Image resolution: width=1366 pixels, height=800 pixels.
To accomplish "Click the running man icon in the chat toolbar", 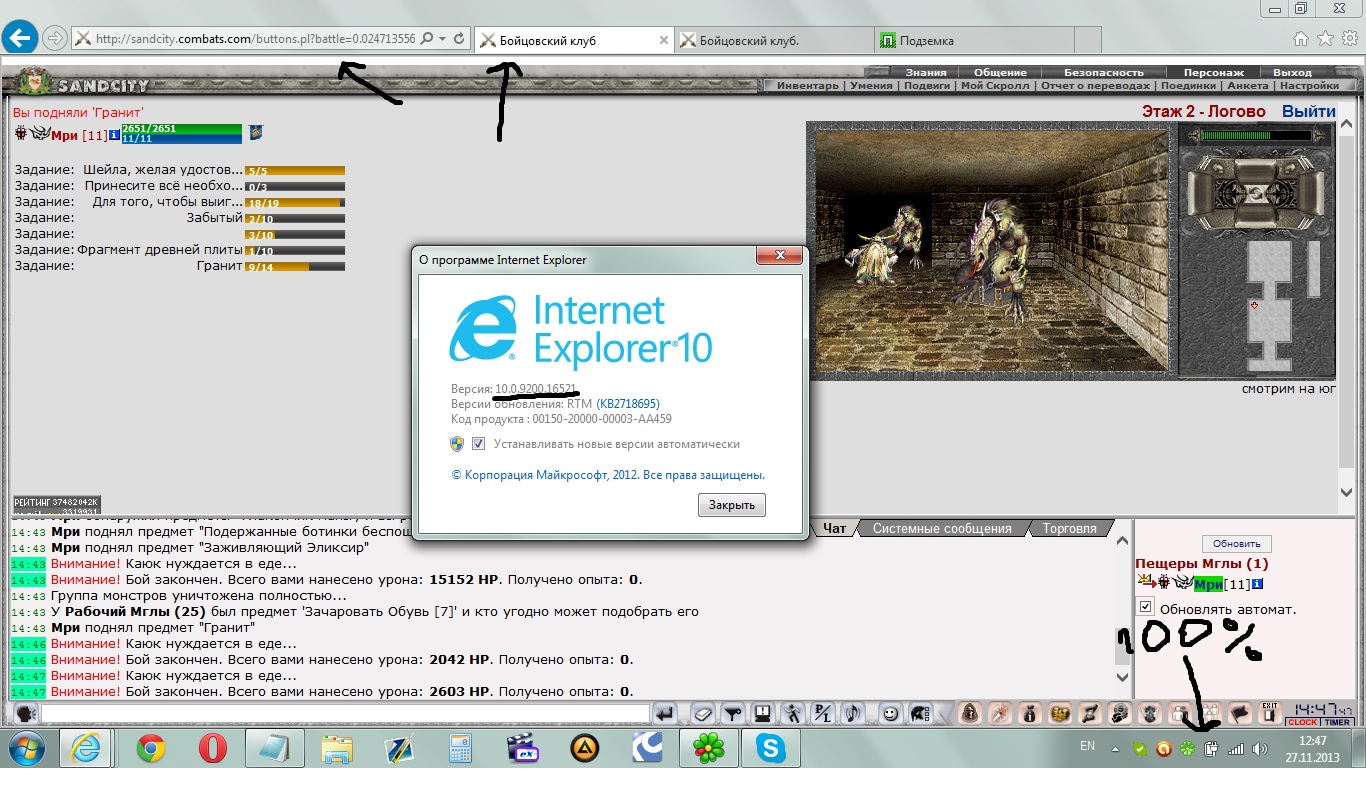I will [793, 714].
